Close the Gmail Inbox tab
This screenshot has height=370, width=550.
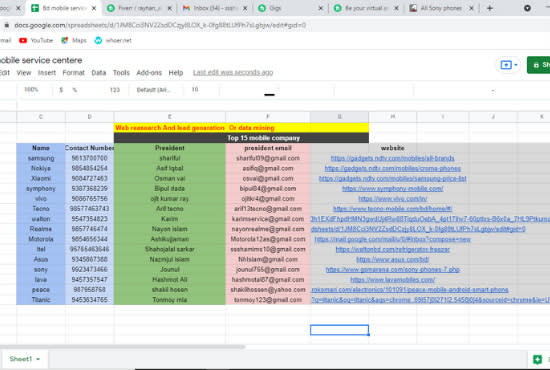coord(245,8)
